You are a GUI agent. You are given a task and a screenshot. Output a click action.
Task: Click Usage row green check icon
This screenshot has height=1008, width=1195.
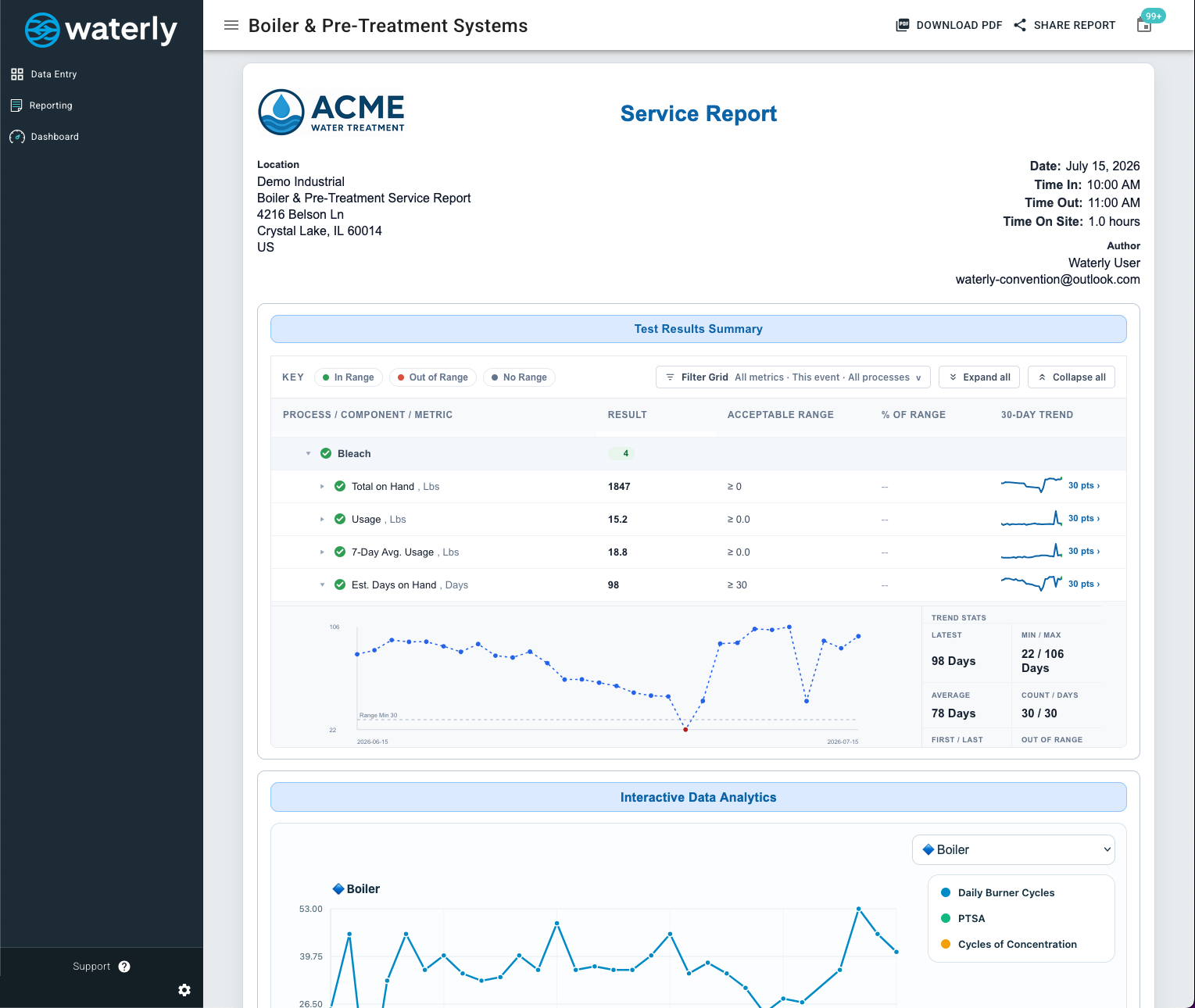click(340, 519)
